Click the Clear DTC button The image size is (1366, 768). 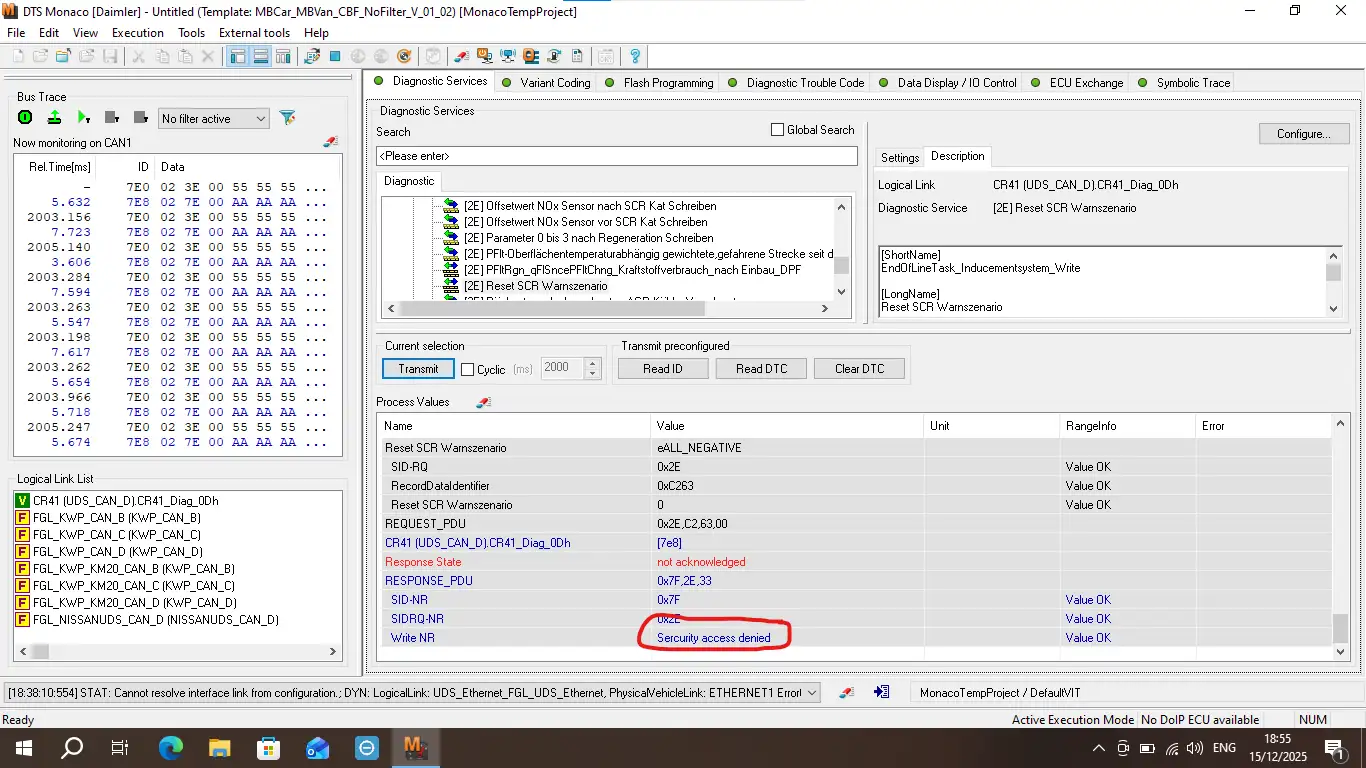tap(860, 369)
